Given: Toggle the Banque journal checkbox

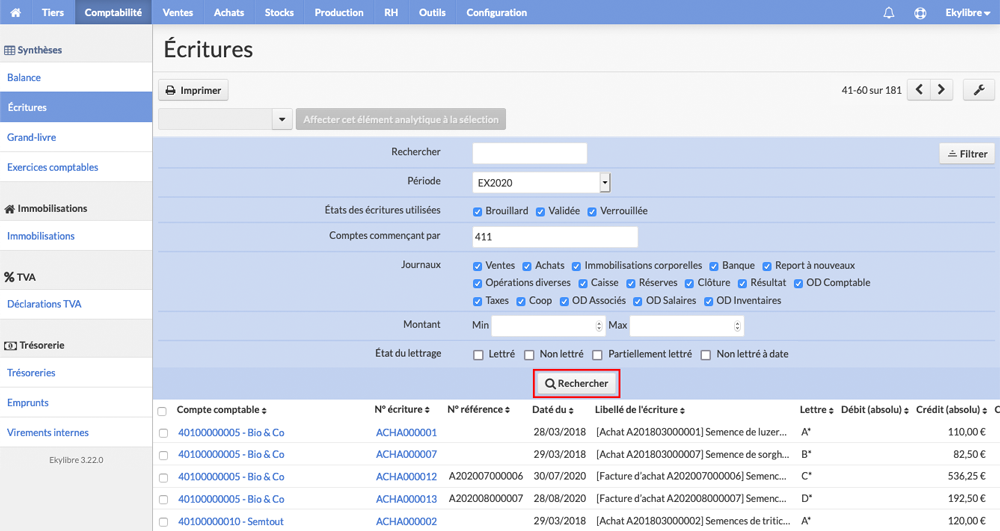Looking at the screenshot, I should (x=714, y=266).
